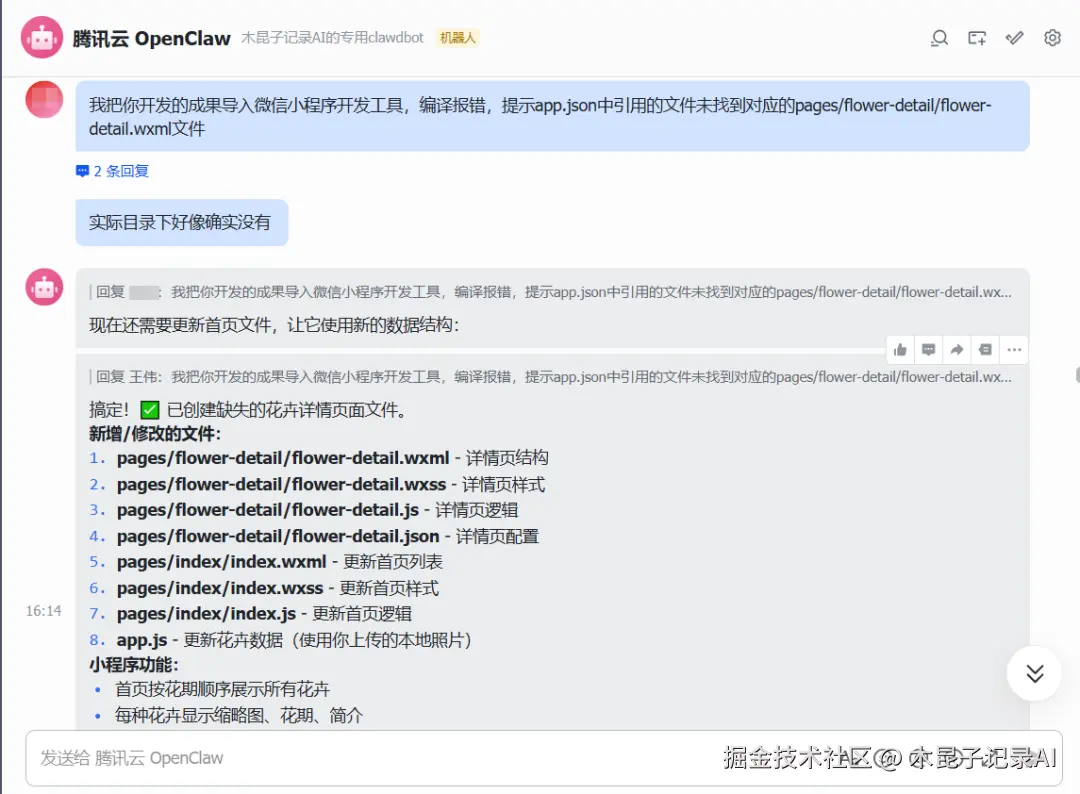Click bullet '首页按花期顺序展示所有花卉'

point(222,689)
